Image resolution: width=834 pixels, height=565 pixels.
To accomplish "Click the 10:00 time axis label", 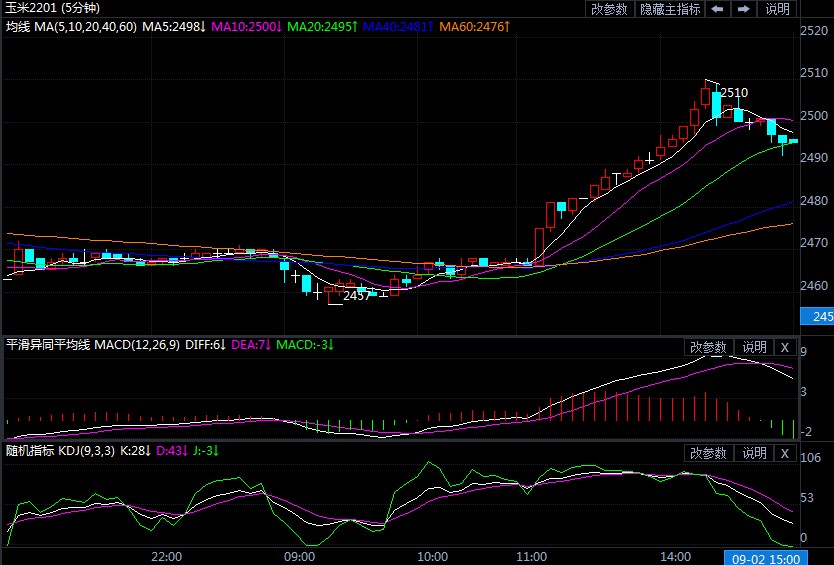I will (x=432, y=557).
